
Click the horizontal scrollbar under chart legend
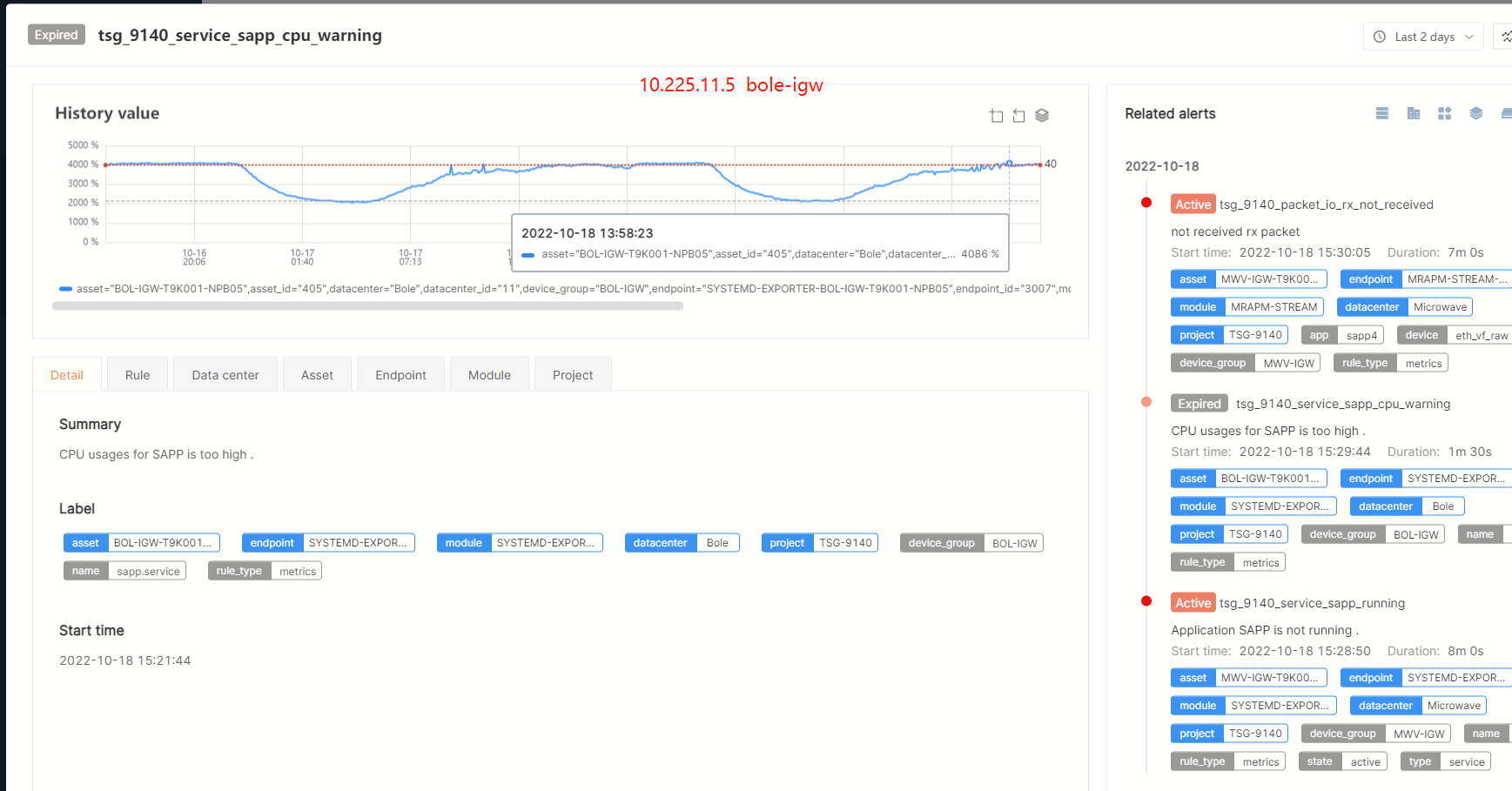[367, 306]
